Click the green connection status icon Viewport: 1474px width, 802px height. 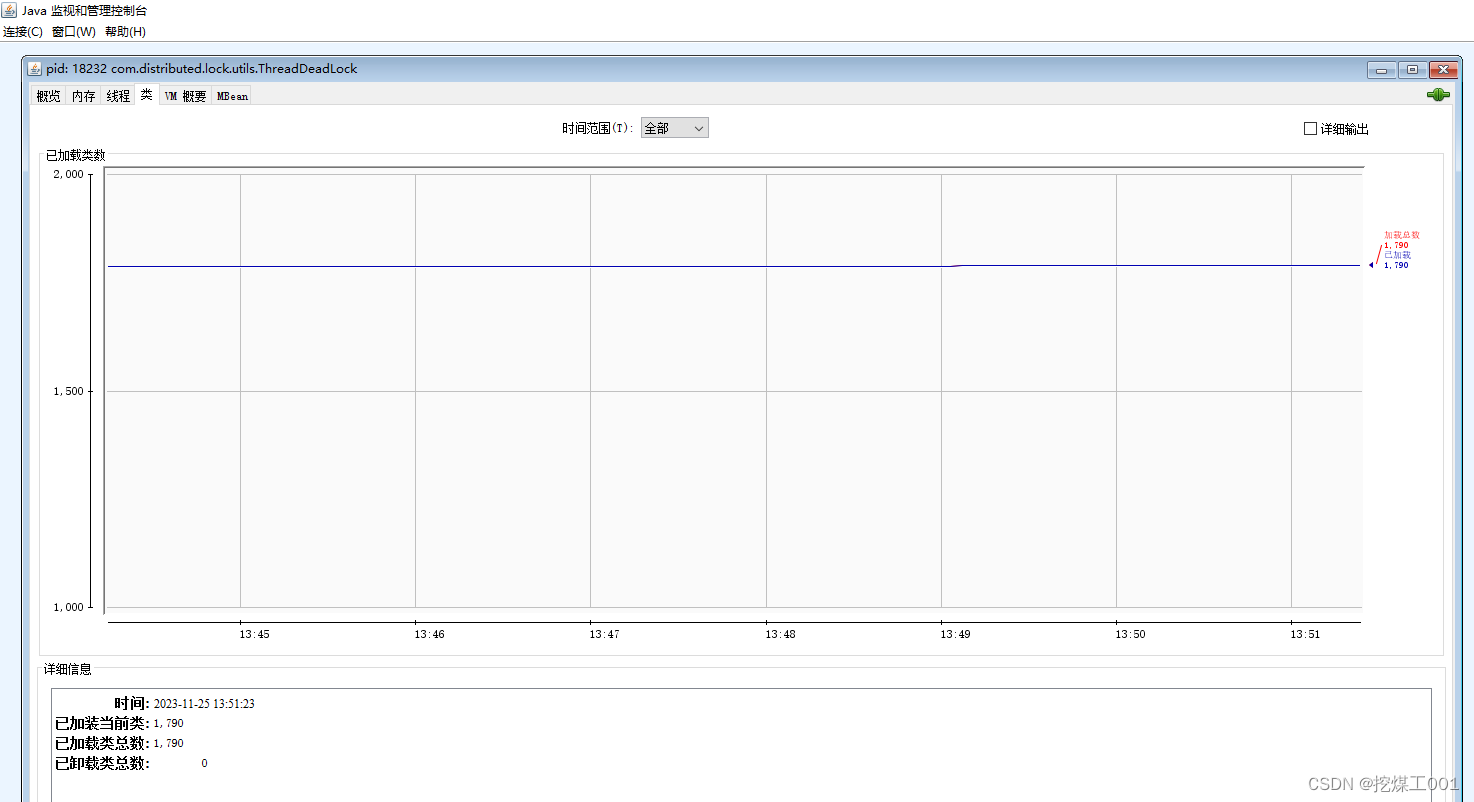(x=1437, y=95)
